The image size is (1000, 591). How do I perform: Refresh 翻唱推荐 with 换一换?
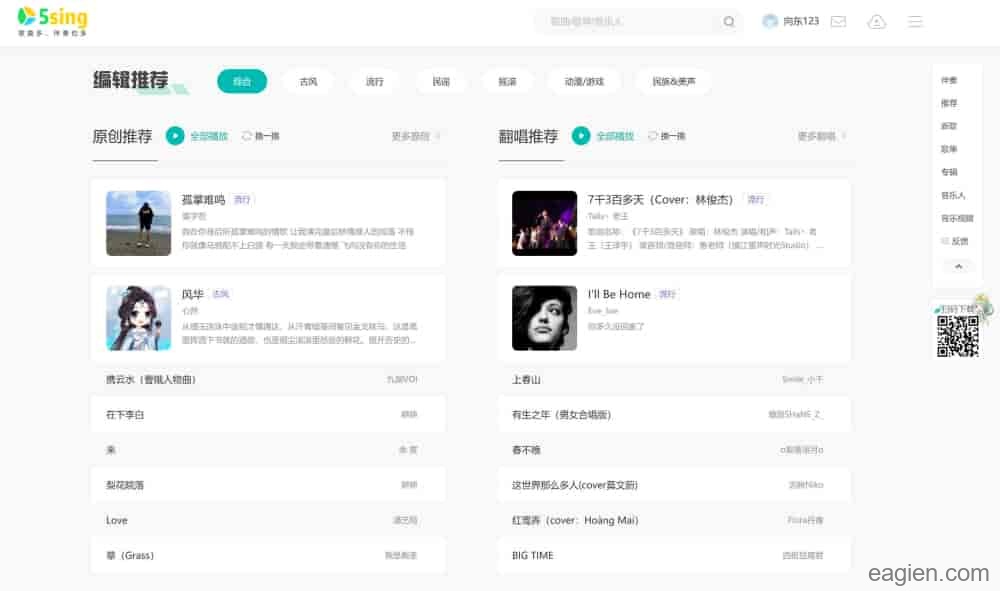coord(667,136)
